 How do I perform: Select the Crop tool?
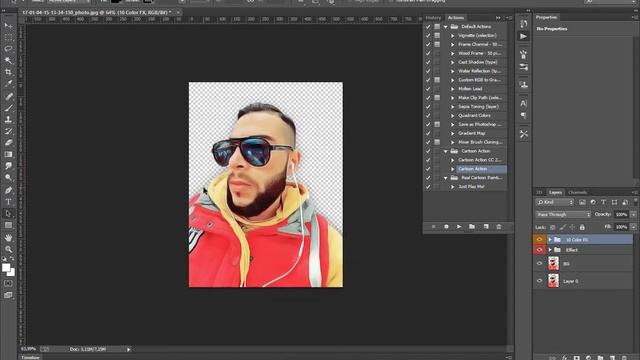coord(8,72)
